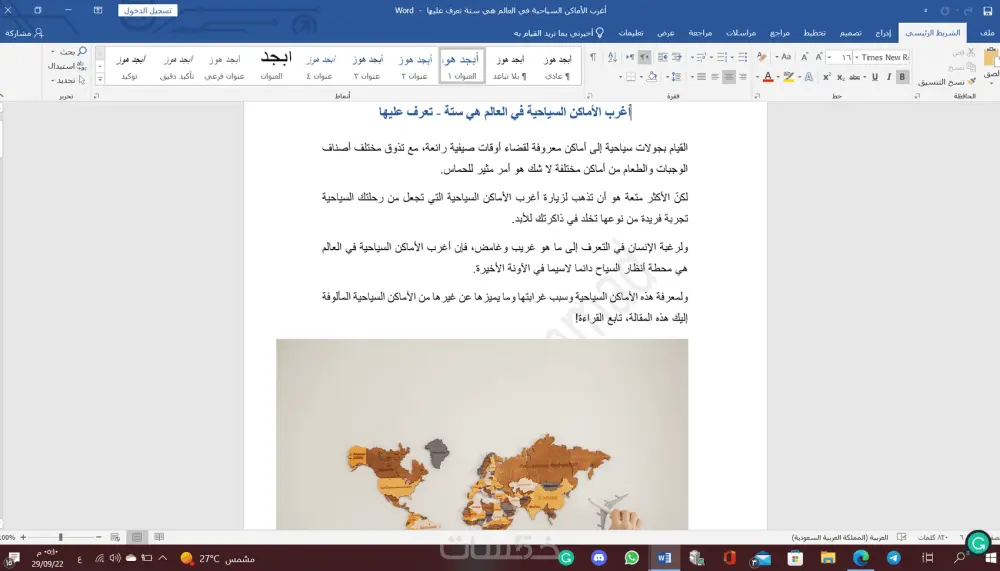Switch to read mode view icon
The height and width of the screenshot is (571, 1000).
[x=159, y=537]
